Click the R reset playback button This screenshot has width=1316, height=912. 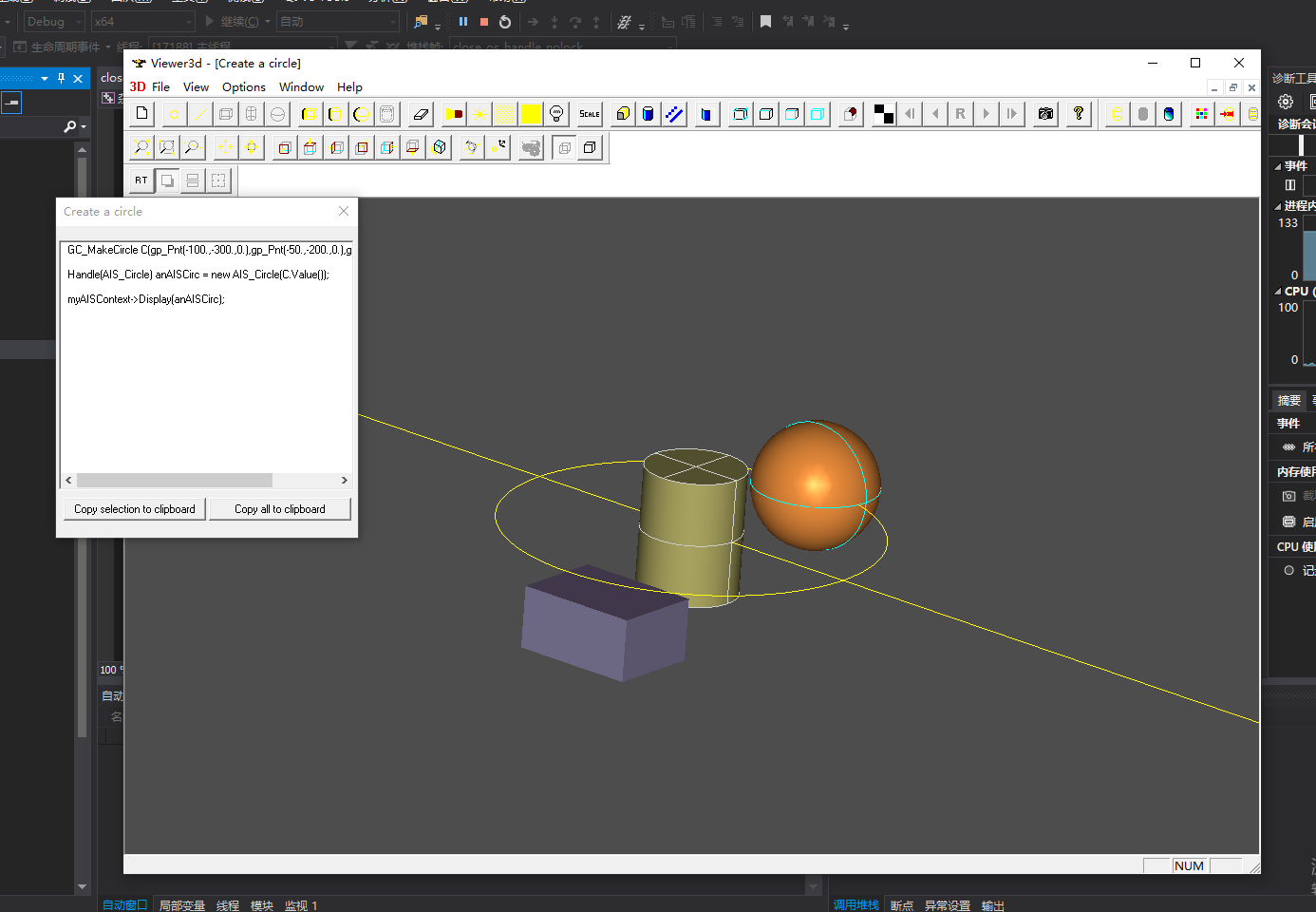[961, 114]
